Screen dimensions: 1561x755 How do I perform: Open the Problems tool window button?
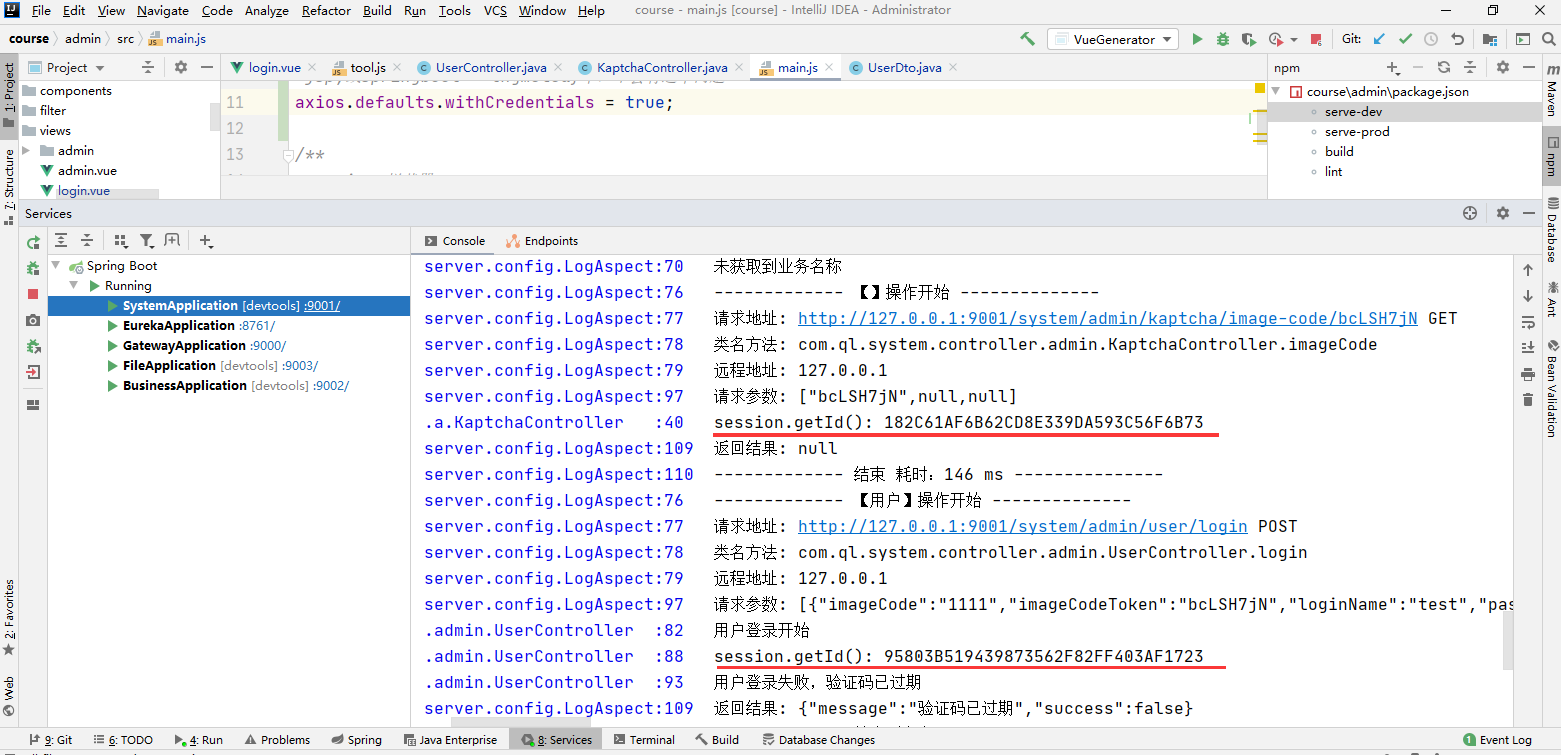(277, 740)
